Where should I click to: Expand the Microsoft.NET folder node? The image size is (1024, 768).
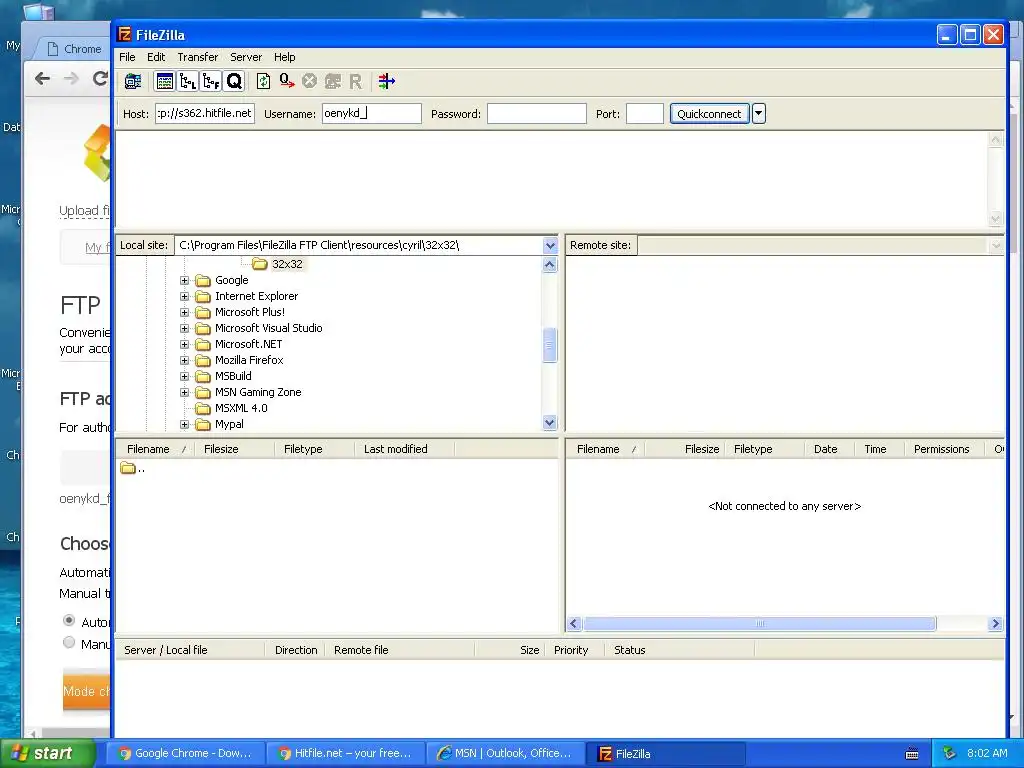pyautogui.click(x=185, y=344)
